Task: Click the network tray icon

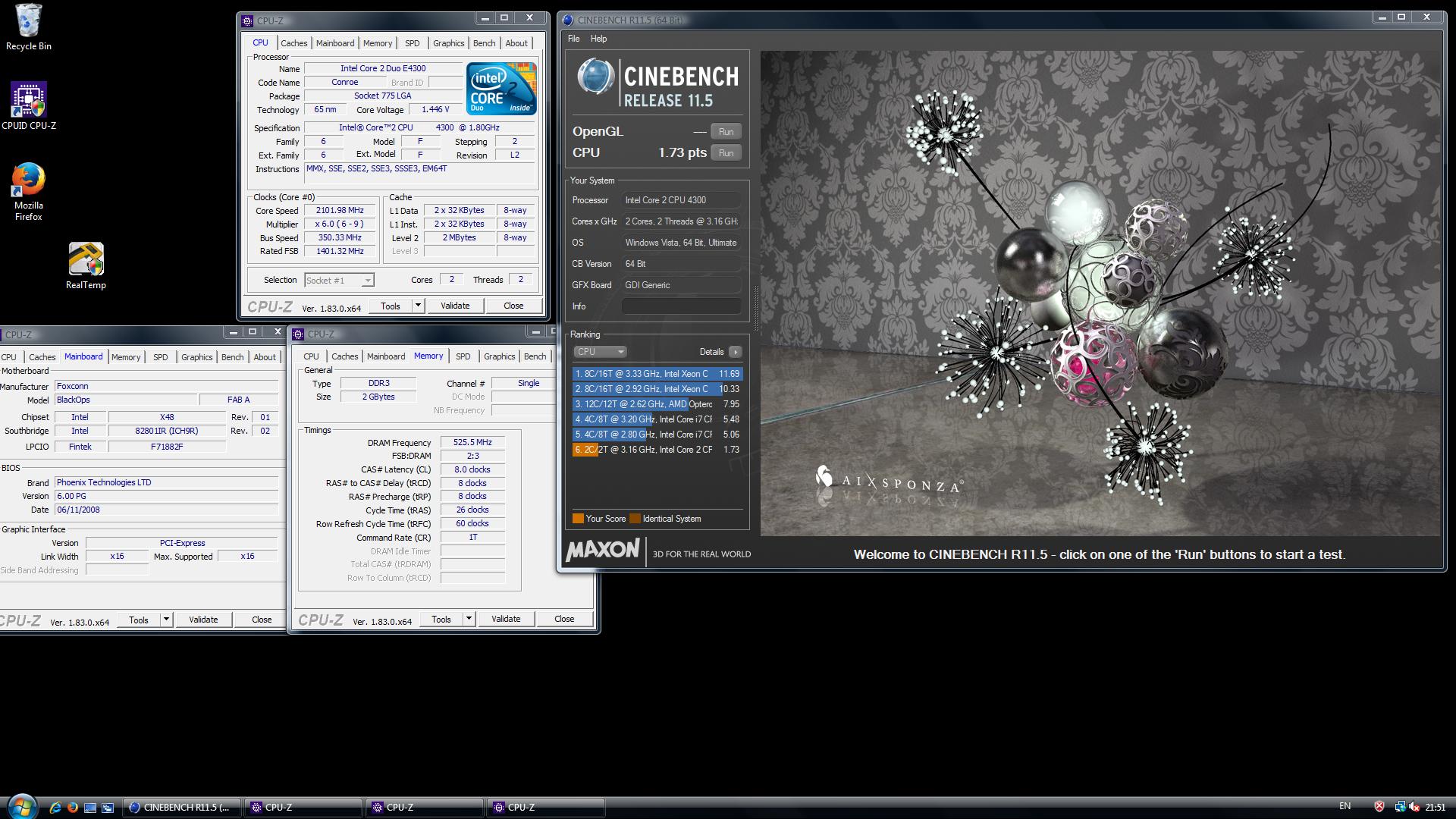Action: click(x=1399, y=807)
